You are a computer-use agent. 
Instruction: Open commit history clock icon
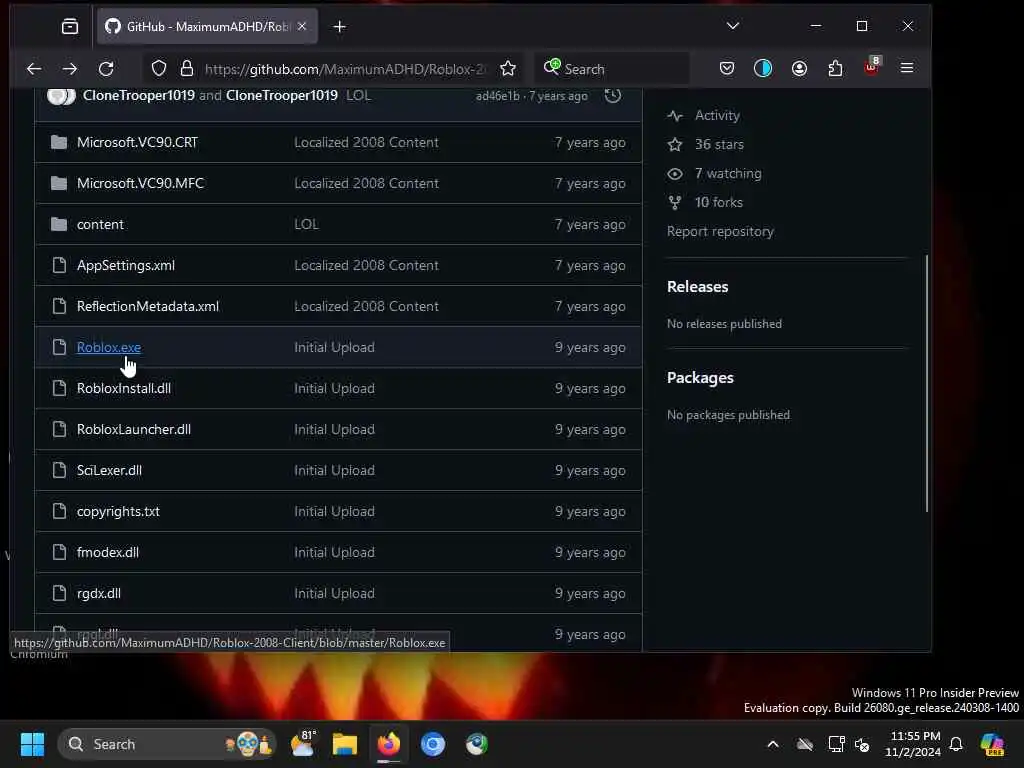click(x=613, y=96)
